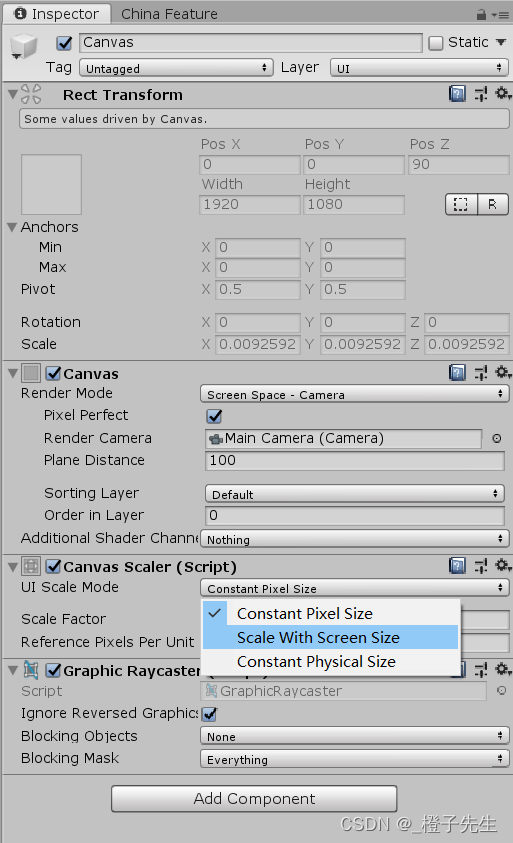This screenshot has height=843, width=513.
Task: Open Graphic Raycaster gear settings menu
Action: [x=503, y=669]
